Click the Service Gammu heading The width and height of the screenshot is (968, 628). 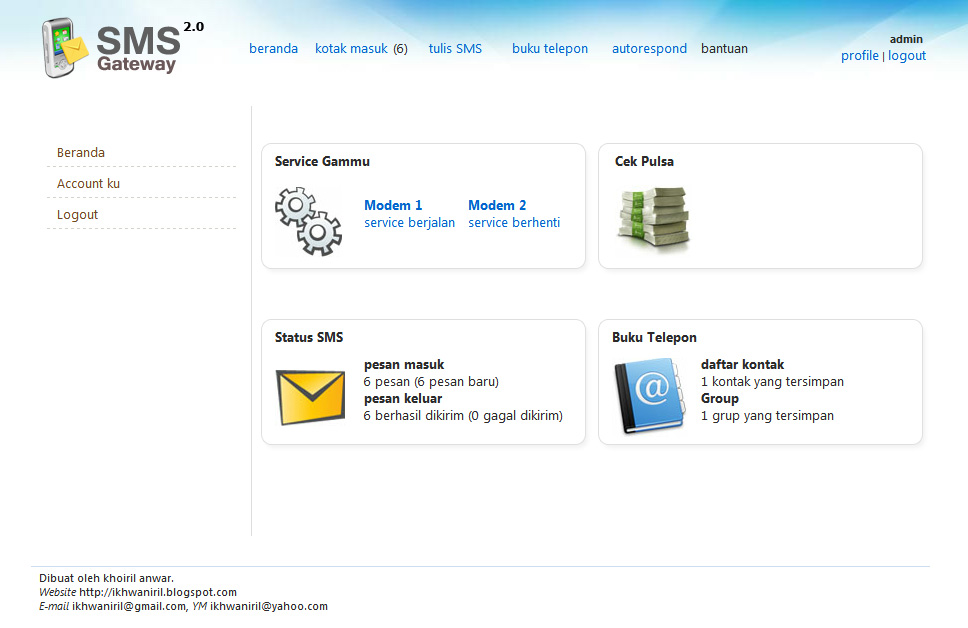(322, 161)
